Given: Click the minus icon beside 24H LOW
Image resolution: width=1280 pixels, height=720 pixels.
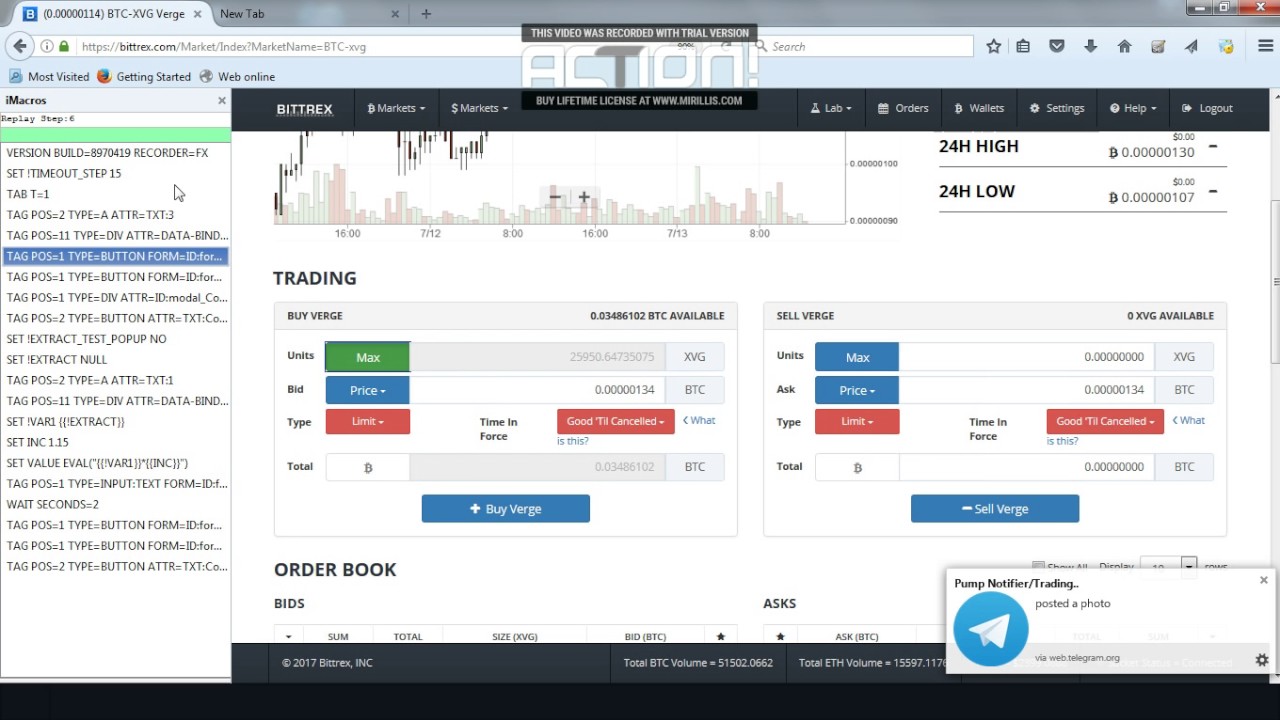Looking at the screenshot, I should click(x=1213, y=191).
